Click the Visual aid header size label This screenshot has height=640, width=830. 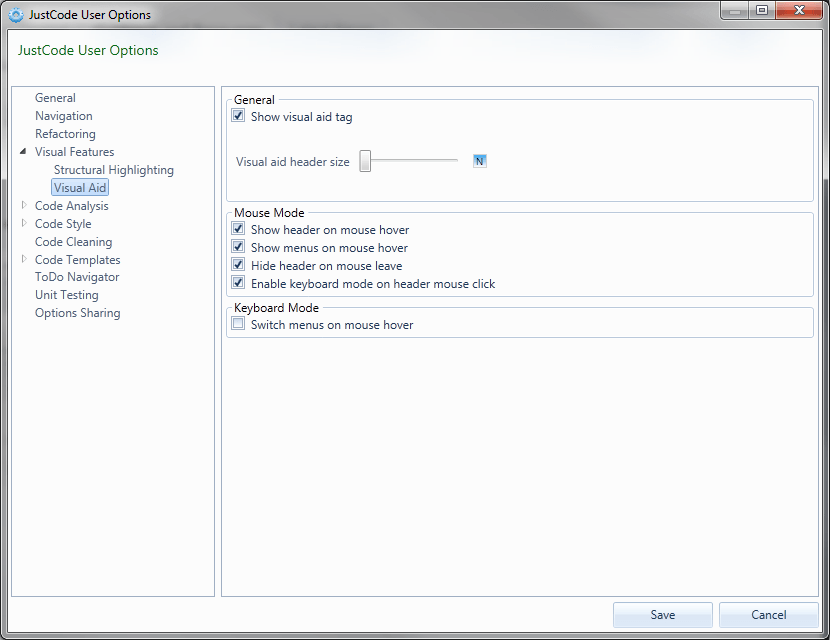point(293,162)
